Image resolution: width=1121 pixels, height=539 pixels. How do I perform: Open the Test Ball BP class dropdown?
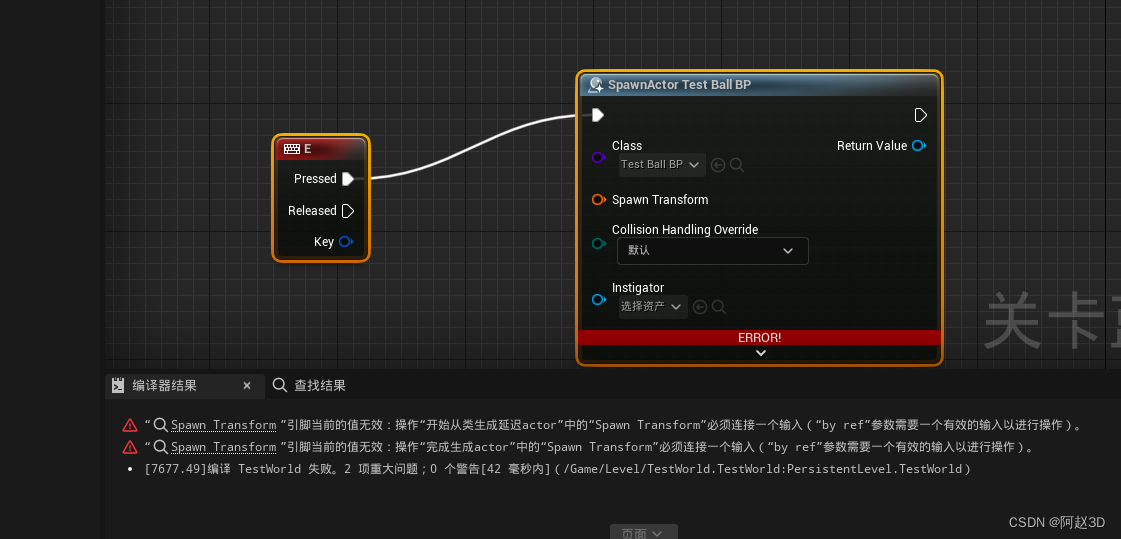pyautogui.click(x=662, y=164)
